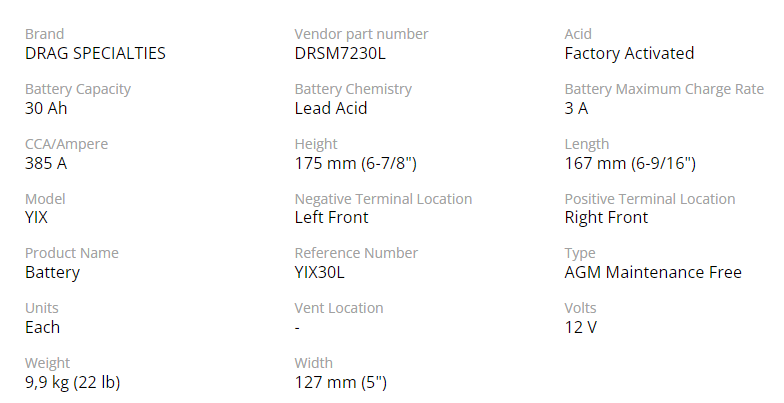Click the Battery Maximum Charge Rate label
Image resolution: width=784 pixels, height=403 pixels.
tap(664, 89)
